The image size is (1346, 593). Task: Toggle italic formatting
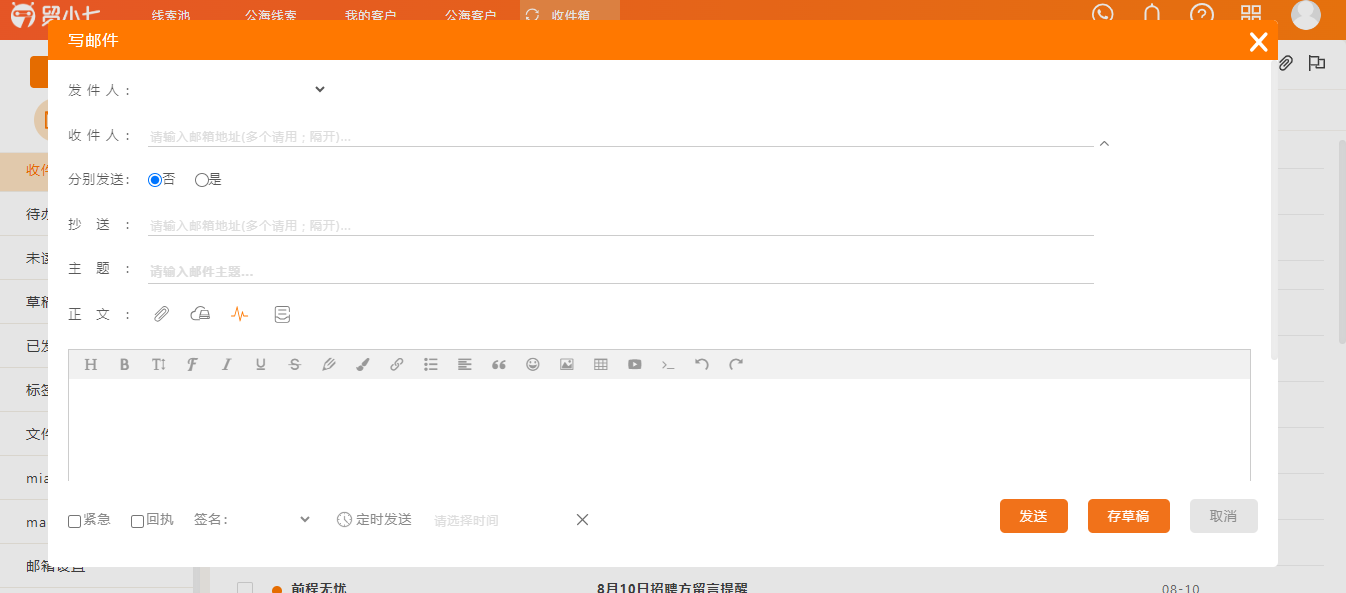(227, 365)
